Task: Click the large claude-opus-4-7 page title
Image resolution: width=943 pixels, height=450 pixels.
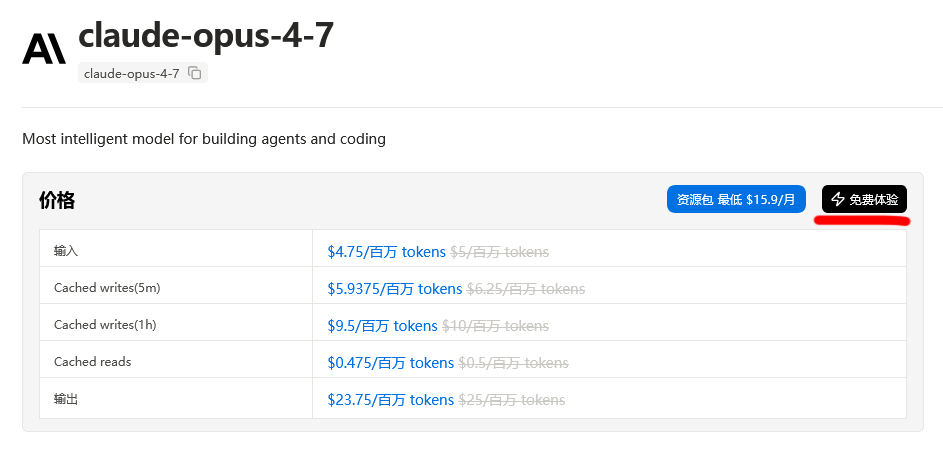Action: tap(206, 35)
